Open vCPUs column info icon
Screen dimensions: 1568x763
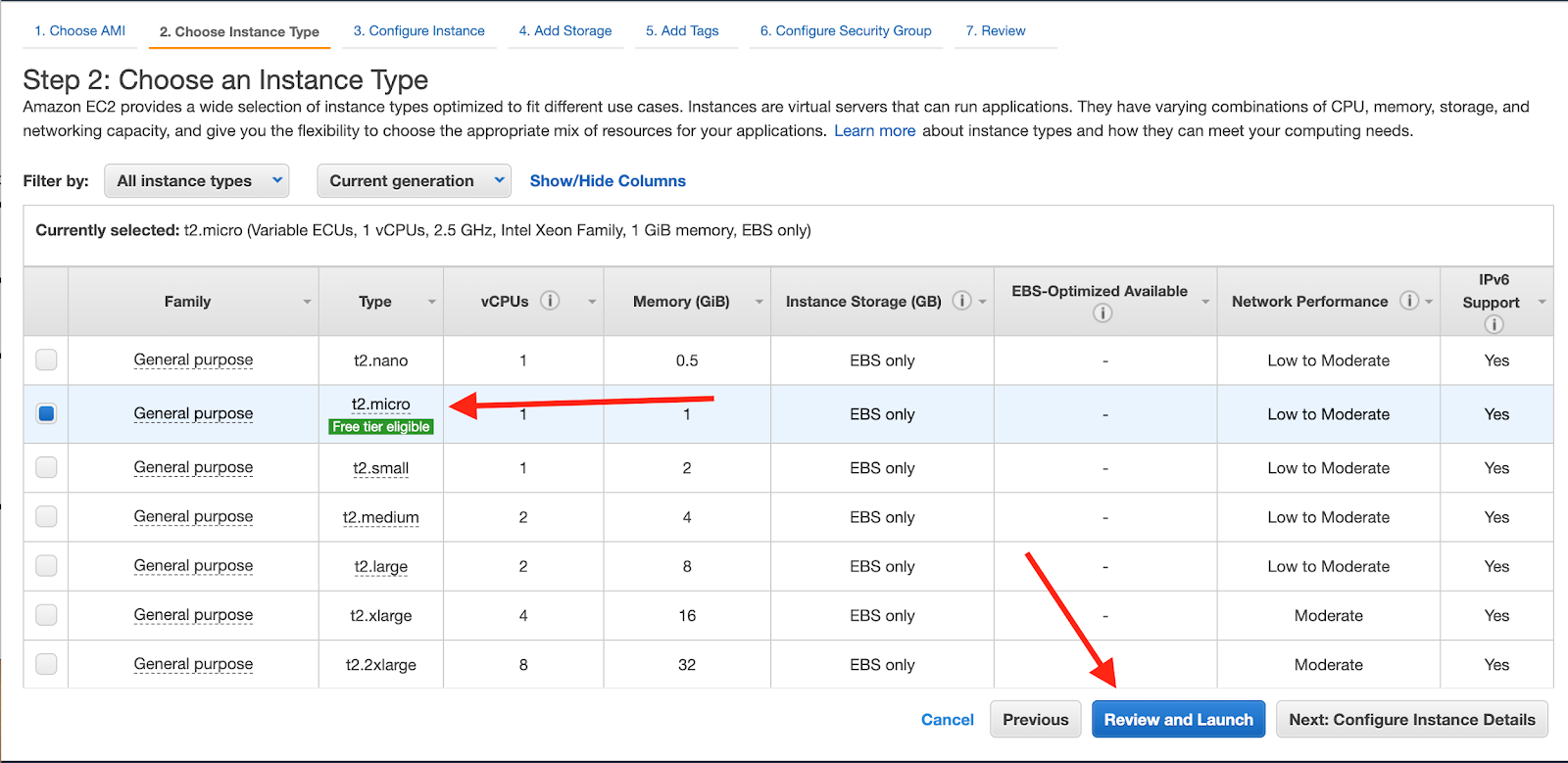[x=550, y=301]
